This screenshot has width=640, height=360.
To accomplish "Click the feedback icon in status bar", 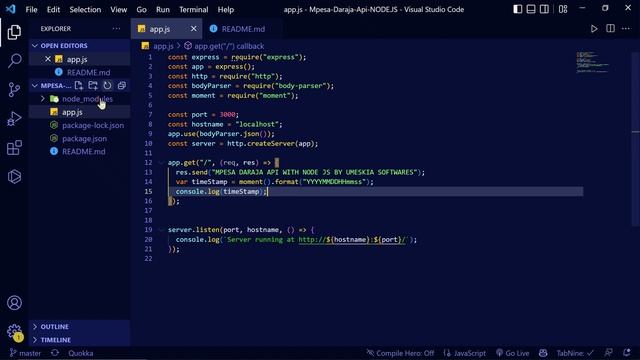I will pyautogui.click(x=609, y=353).
